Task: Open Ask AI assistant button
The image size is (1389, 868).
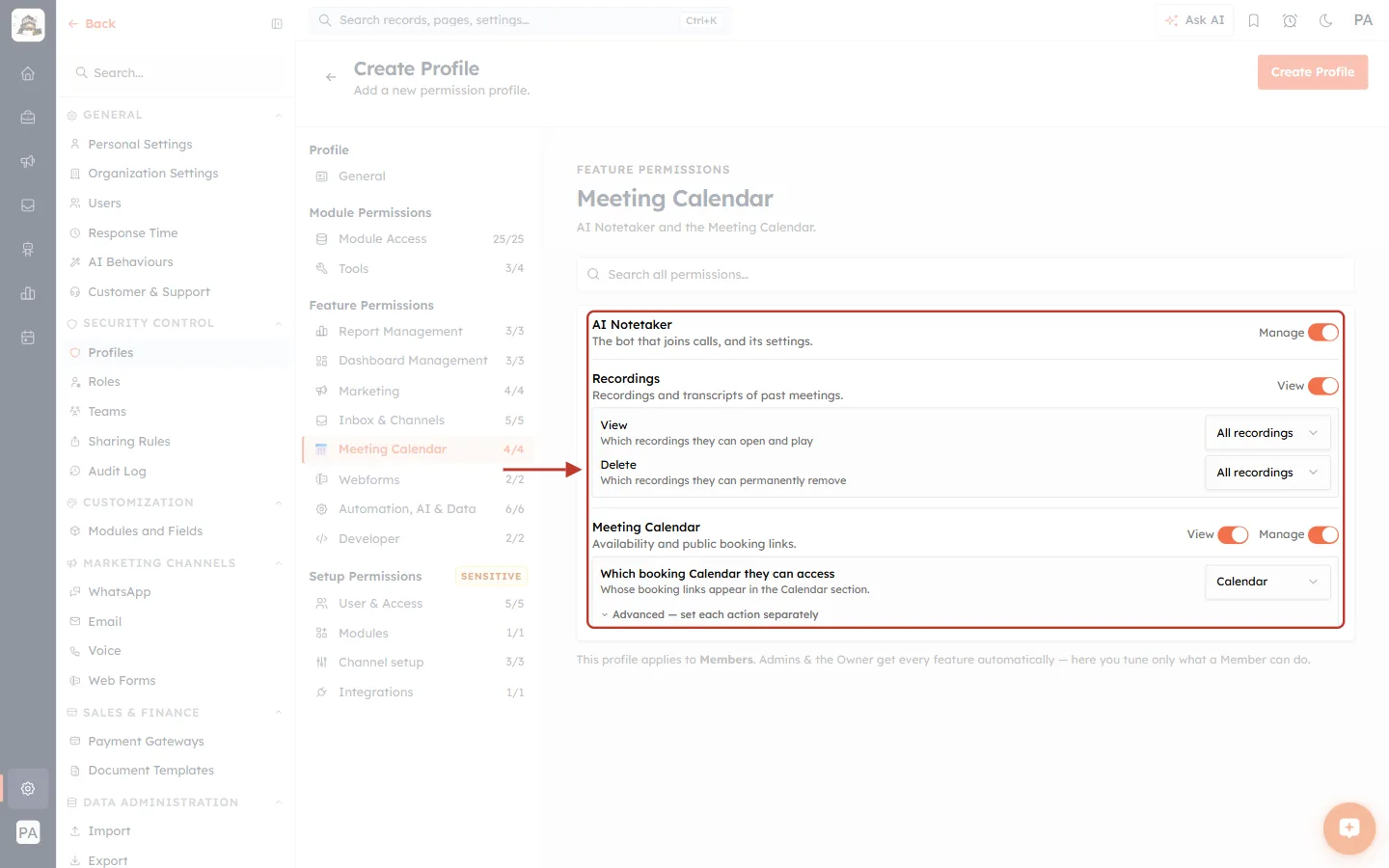Action: [1195, 20]
